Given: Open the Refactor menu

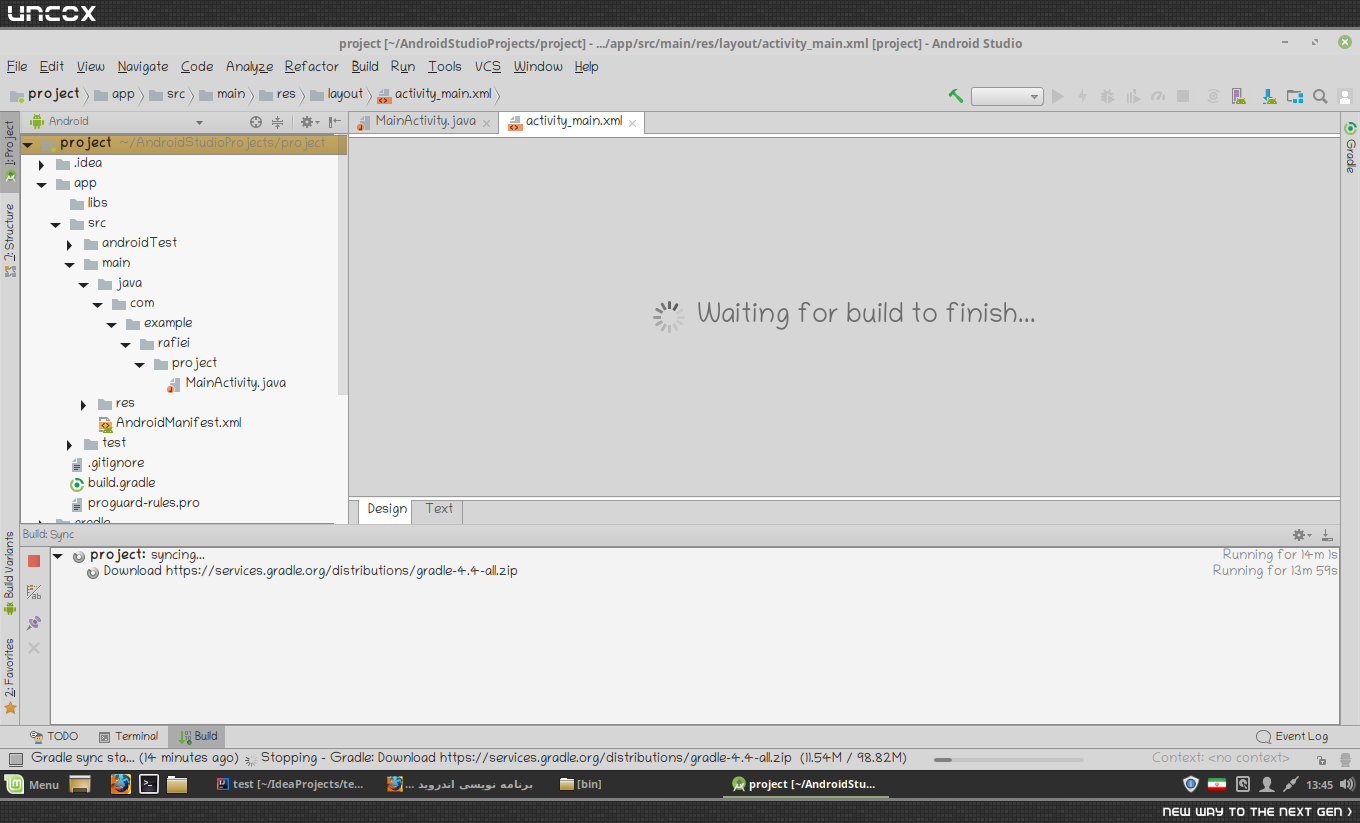Looking at the screenshot, I should 312,67.
